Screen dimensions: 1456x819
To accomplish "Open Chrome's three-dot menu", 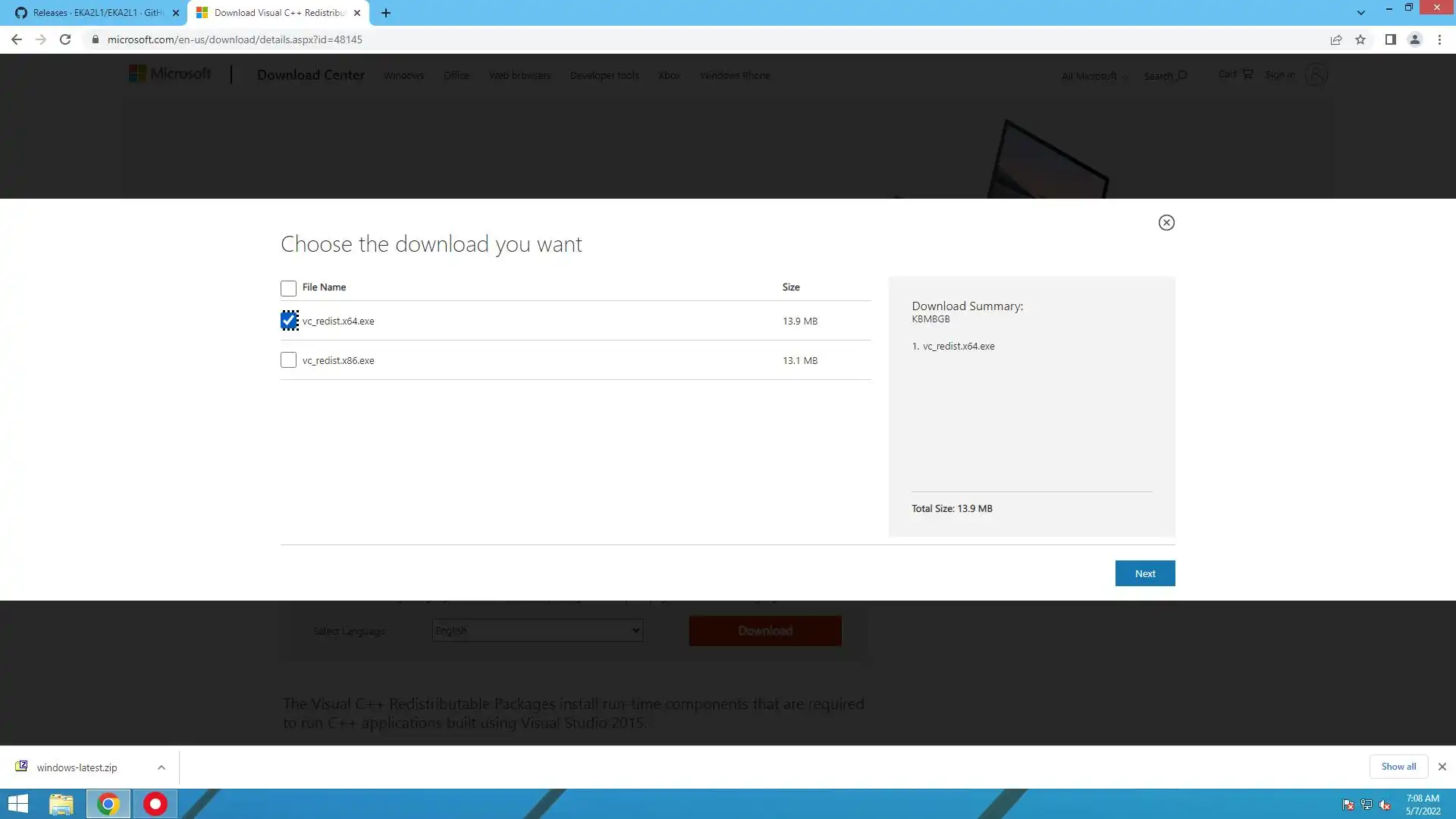I will [x=1439, y=39].
